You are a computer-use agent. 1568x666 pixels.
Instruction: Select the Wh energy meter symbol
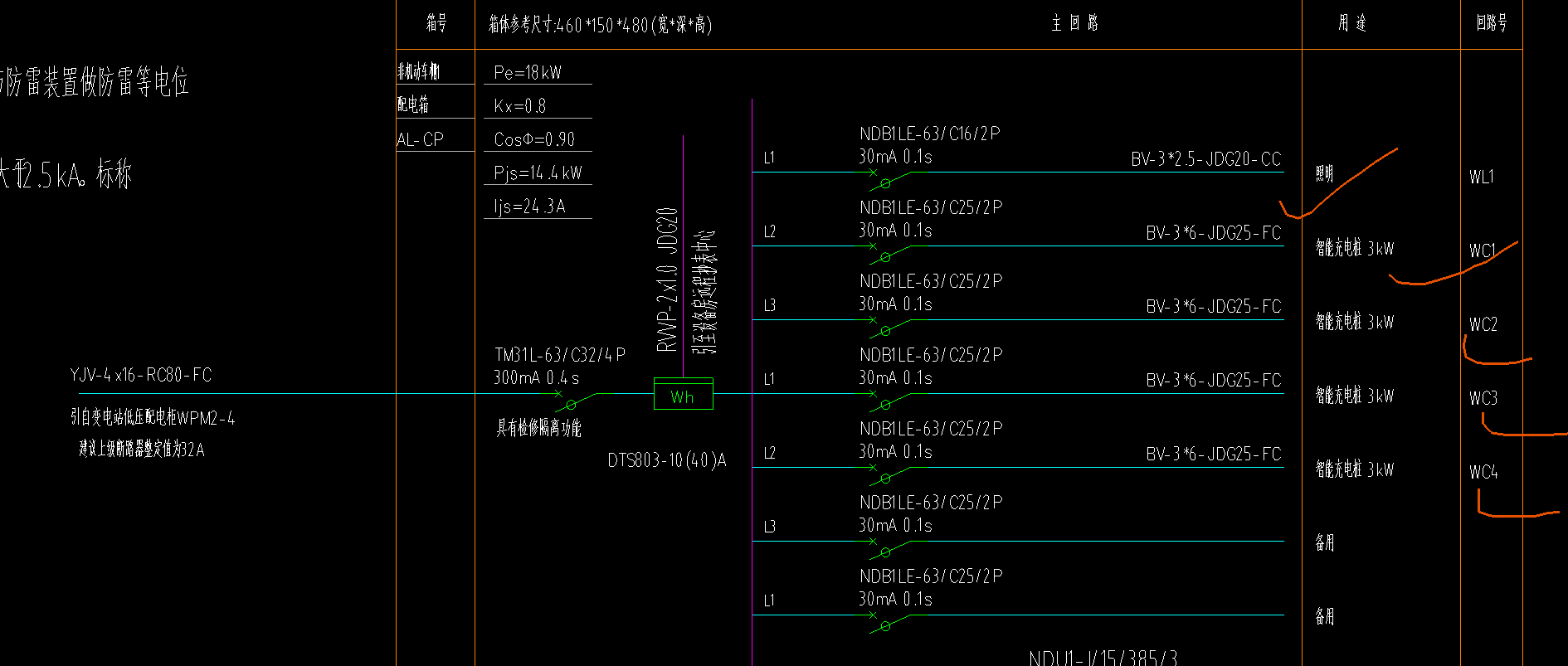(x=683, y=394)
